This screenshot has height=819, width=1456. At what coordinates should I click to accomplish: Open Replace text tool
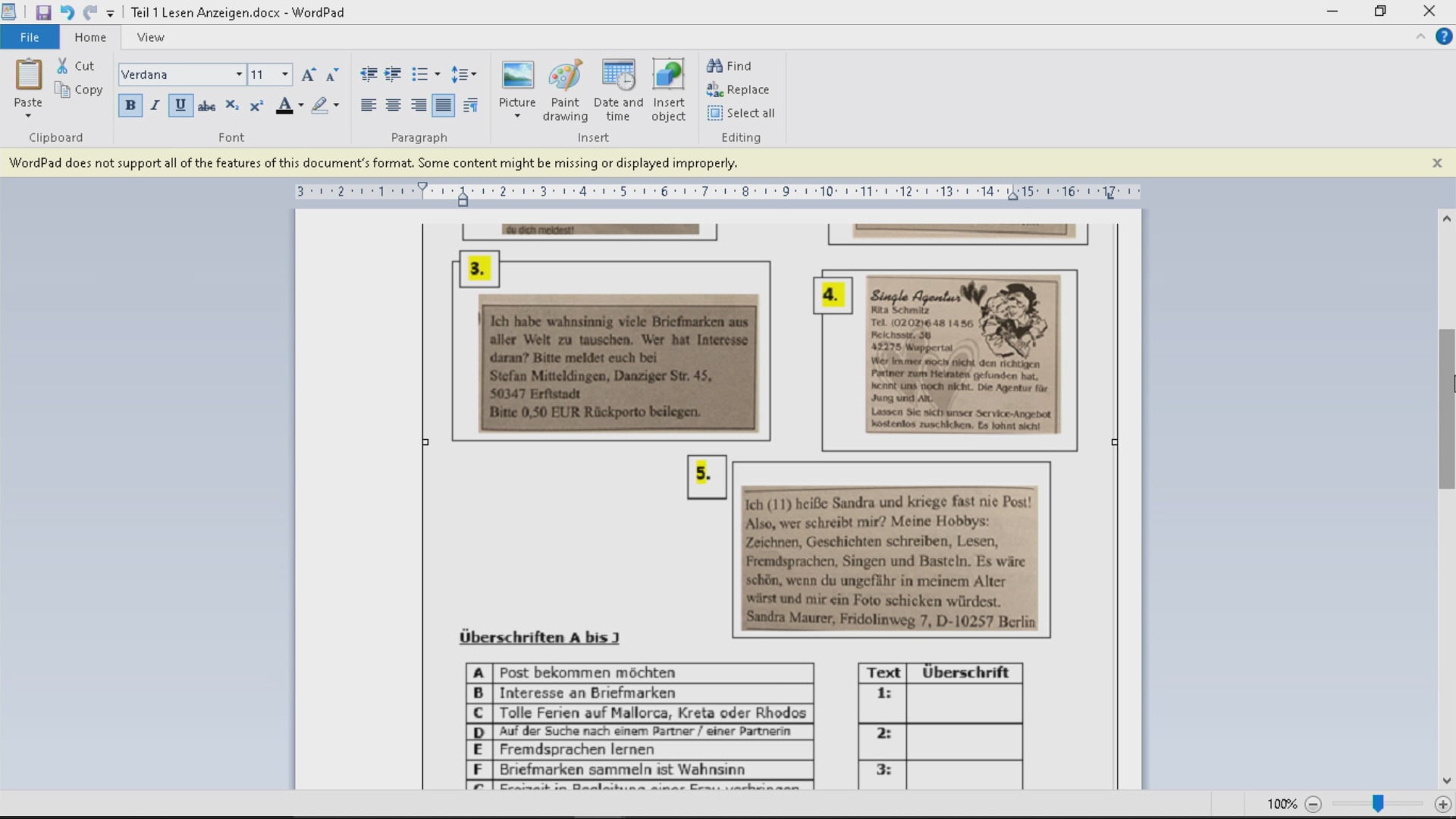tap(738, 89)
